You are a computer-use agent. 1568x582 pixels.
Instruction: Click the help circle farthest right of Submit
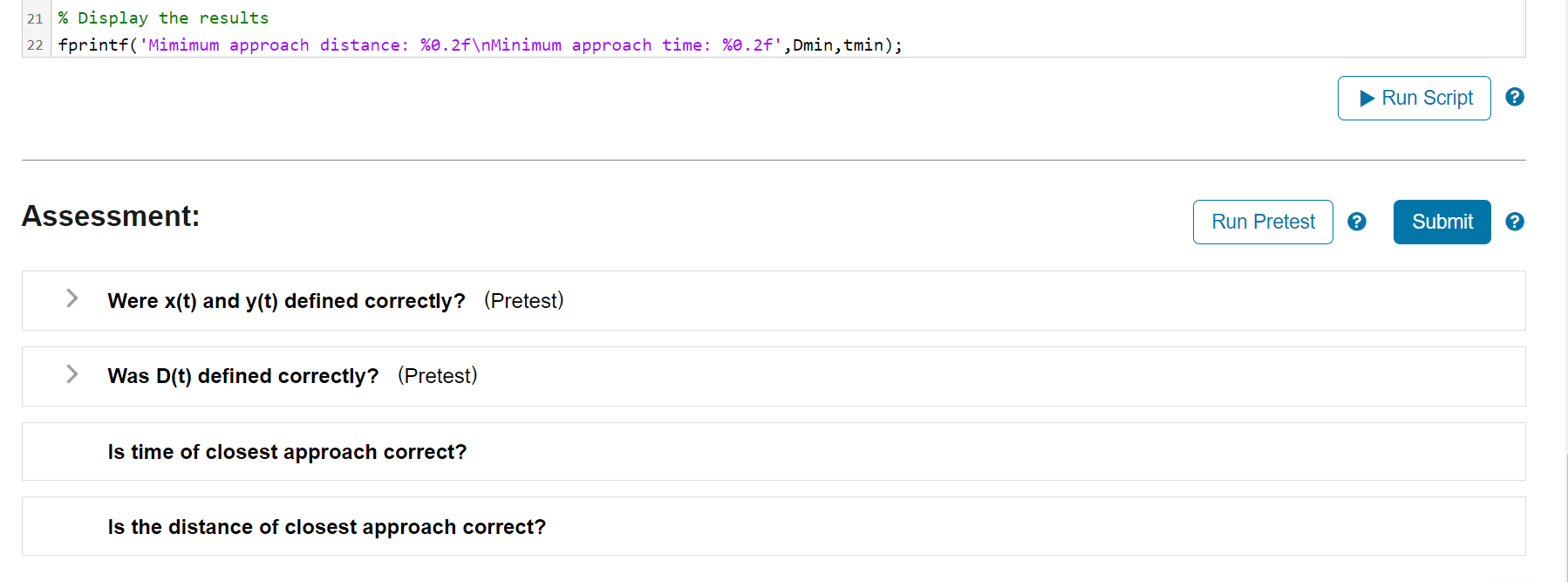(1515, 222)
